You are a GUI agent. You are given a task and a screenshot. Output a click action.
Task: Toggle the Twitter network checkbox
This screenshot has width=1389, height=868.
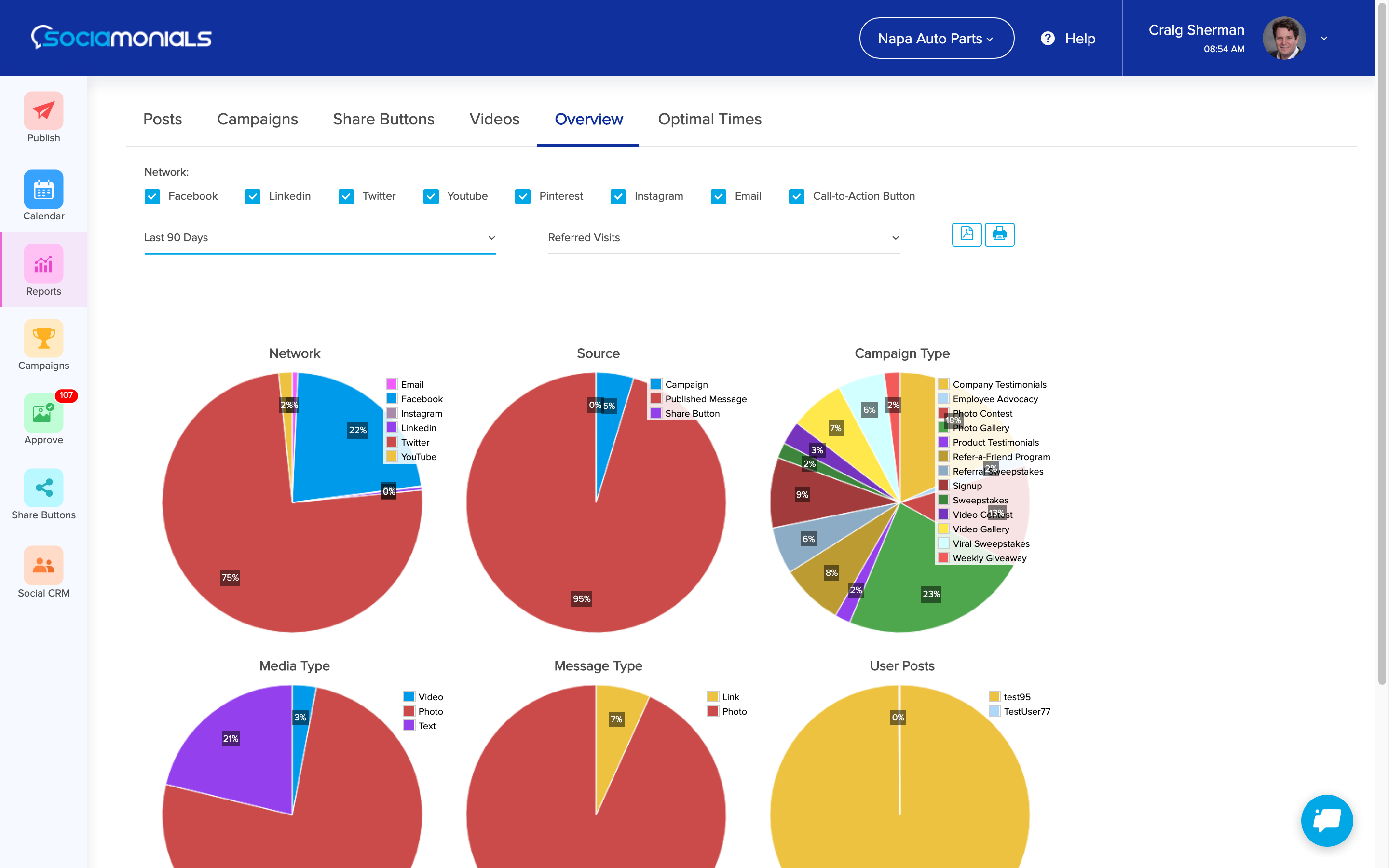click(x=346, y=196)
